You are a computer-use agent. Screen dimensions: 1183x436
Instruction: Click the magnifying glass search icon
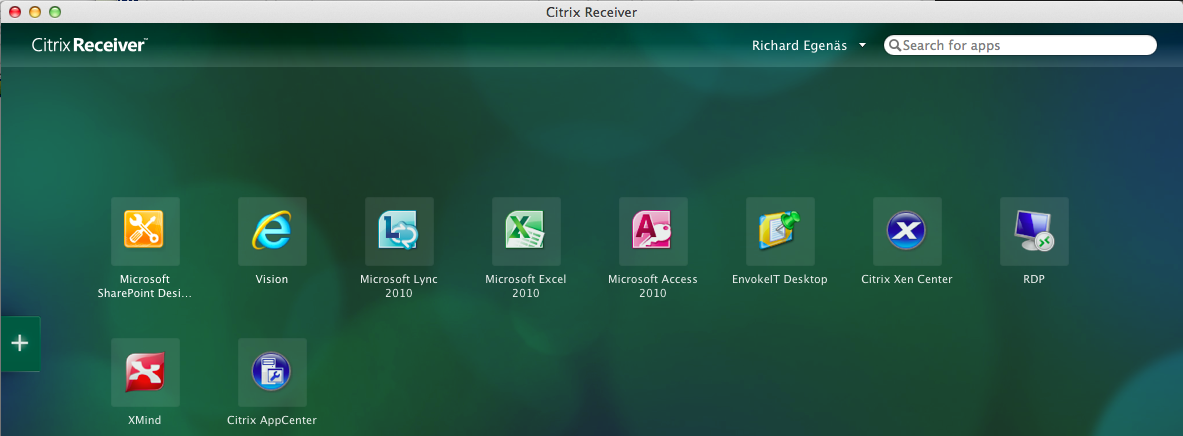coord(895,45)
